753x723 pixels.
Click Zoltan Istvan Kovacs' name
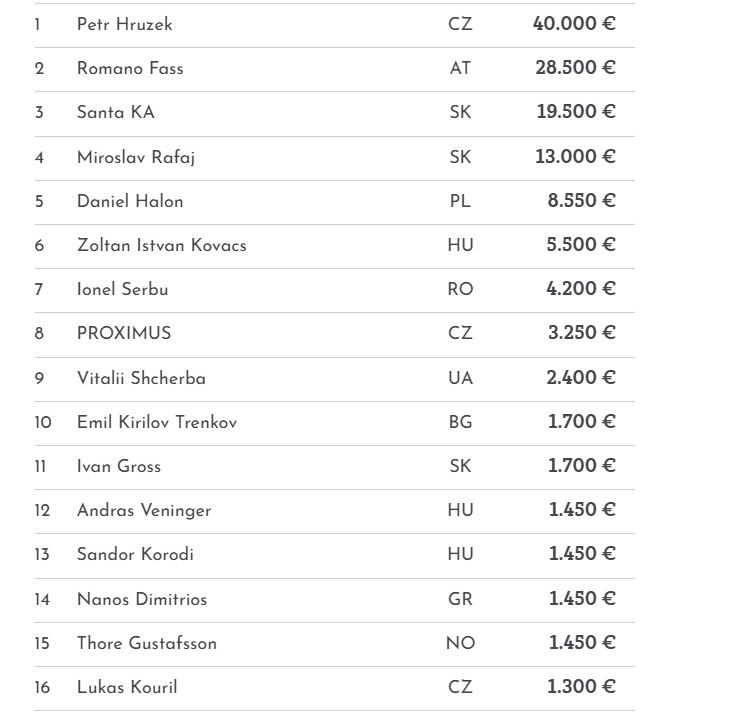click(x=162, y=245)
